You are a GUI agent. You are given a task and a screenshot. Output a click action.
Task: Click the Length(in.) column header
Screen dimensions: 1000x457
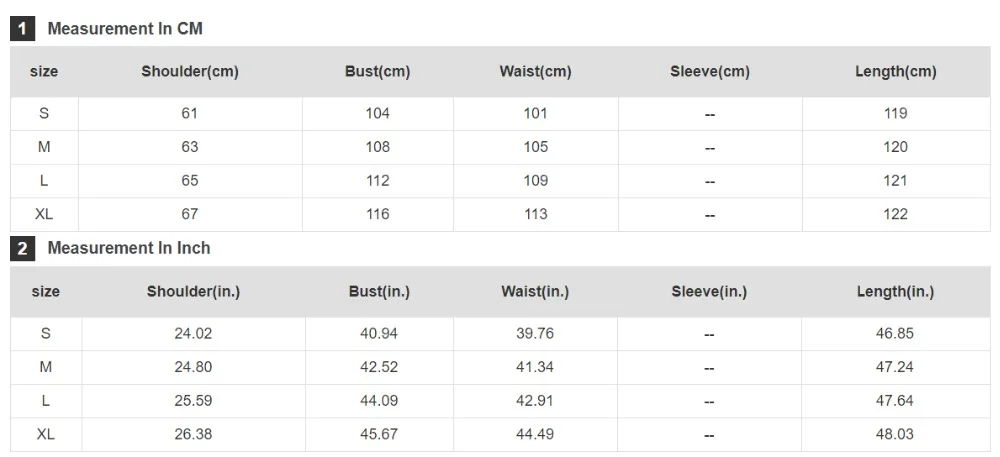(x=895, y=291)
